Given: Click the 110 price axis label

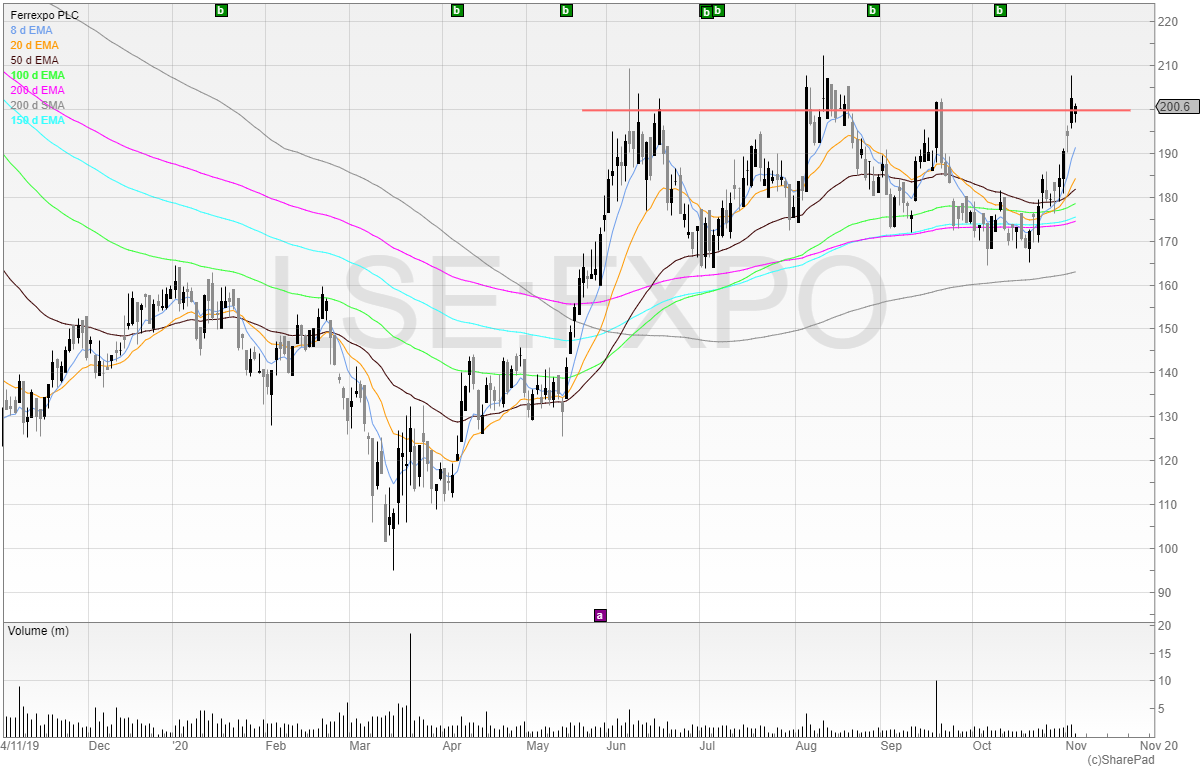Looking at the screenshot, I should tap(1167, 505).
